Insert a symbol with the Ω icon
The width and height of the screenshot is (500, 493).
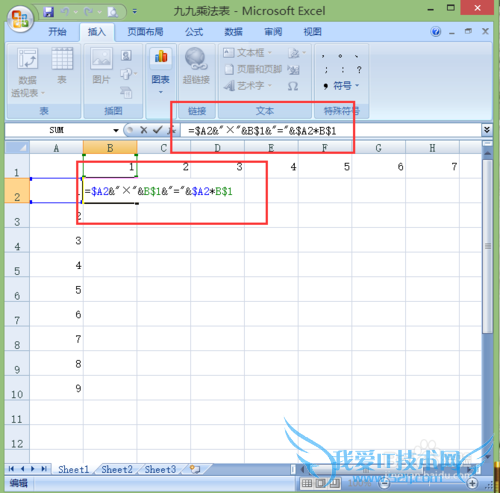293,87
